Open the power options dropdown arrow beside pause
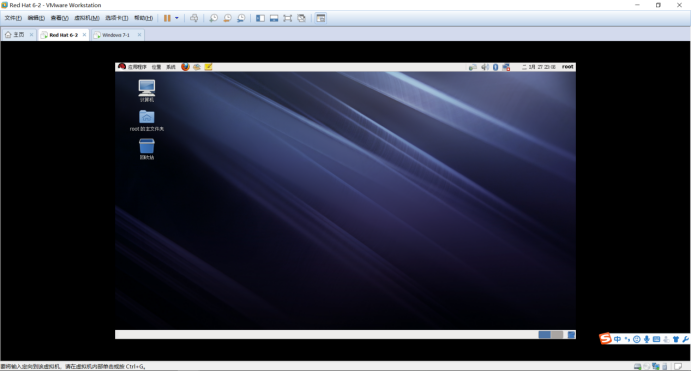Screen dimensions: 692x372 coord(177,18)
